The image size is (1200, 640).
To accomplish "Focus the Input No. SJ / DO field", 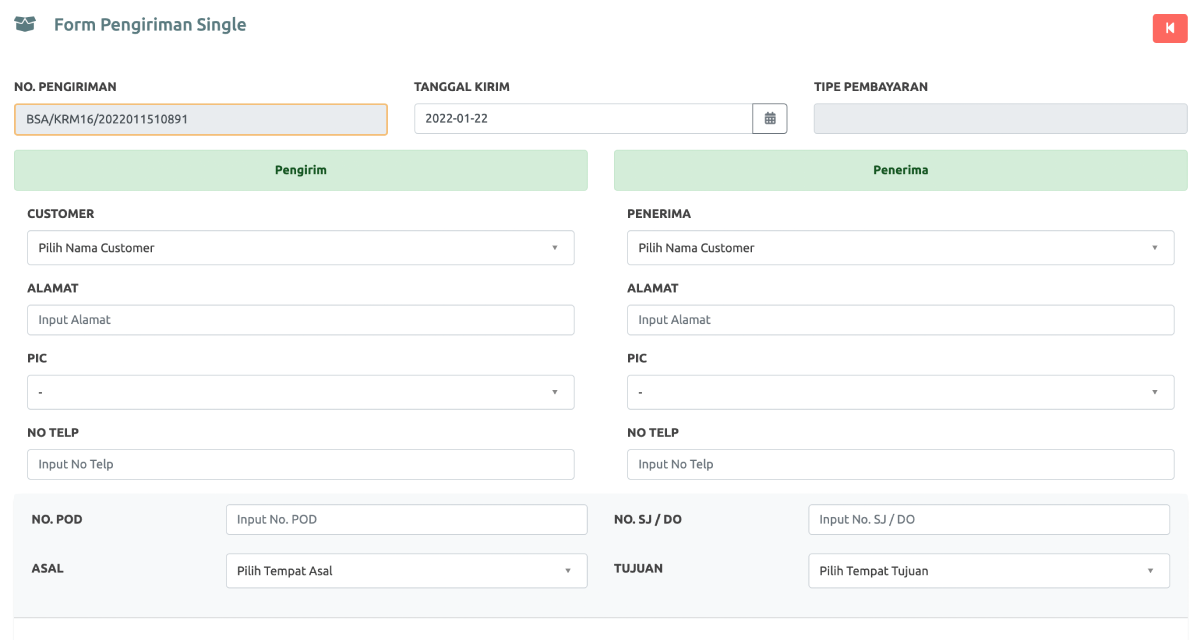I will coord(988,520).
